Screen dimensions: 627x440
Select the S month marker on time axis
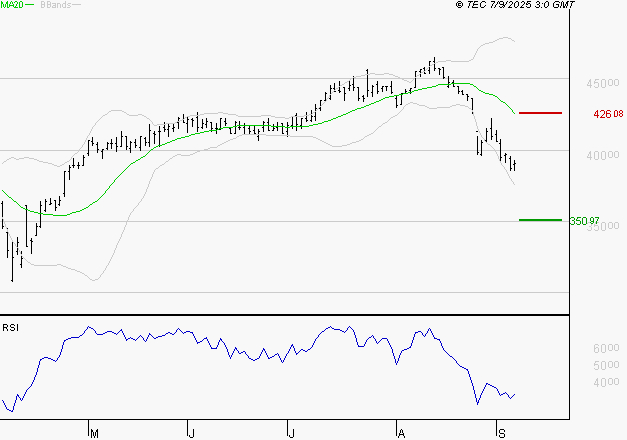[501, 433]
